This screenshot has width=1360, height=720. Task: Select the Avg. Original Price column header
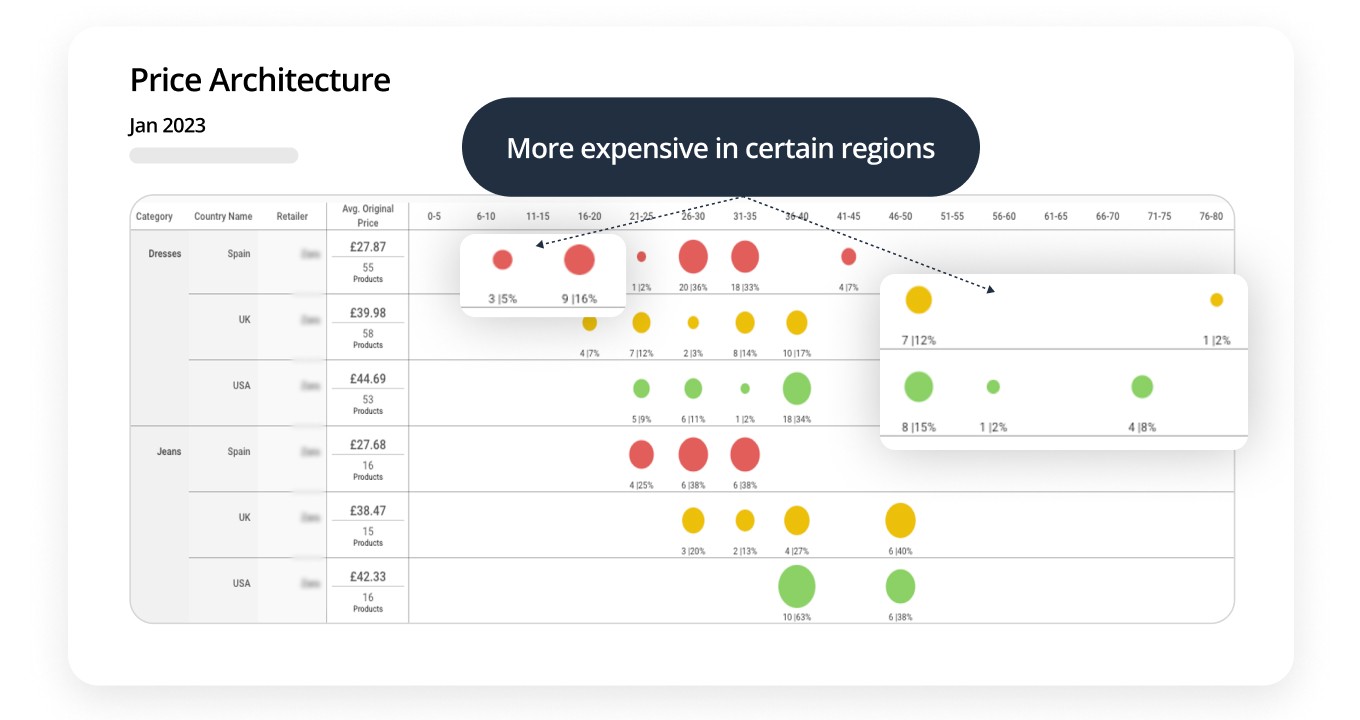click(x=368, y=216)
